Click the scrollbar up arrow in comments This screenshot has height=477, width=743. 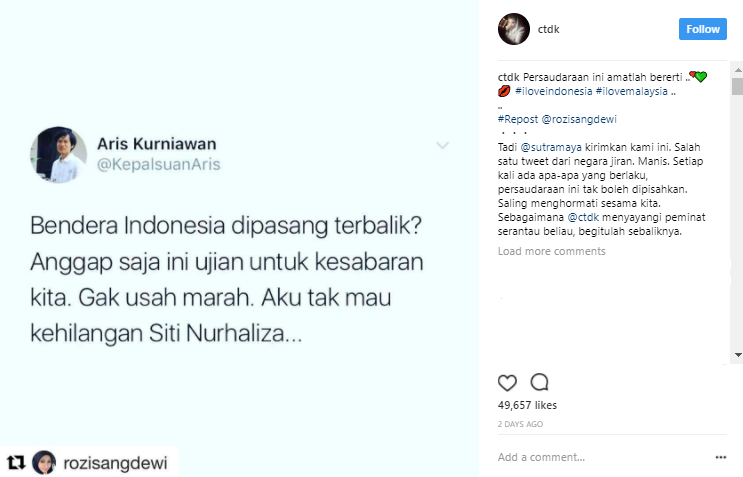tap(738, 70)
